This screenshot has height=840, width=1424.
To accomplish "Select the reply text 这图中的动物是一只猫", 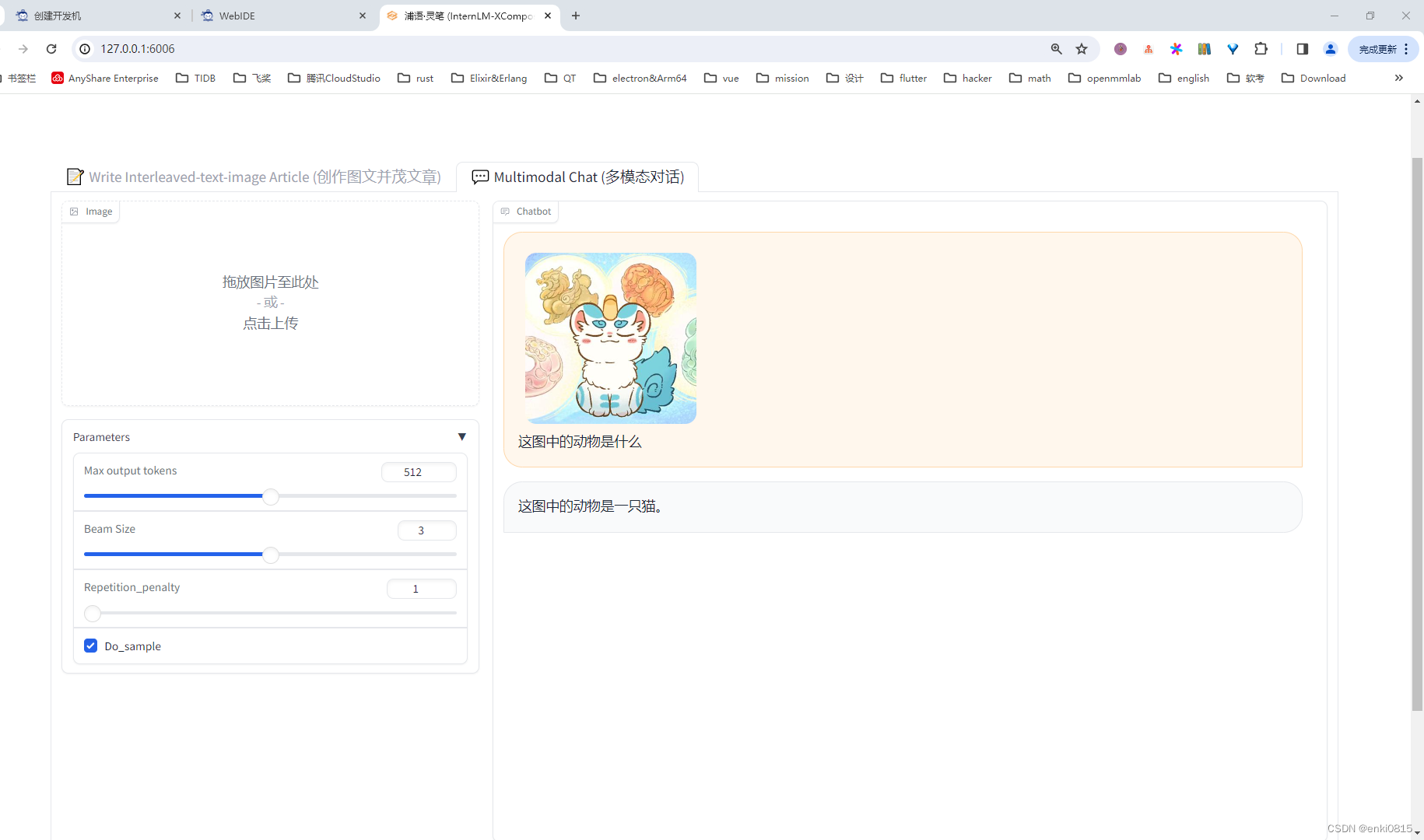I will tap(590, 506).
